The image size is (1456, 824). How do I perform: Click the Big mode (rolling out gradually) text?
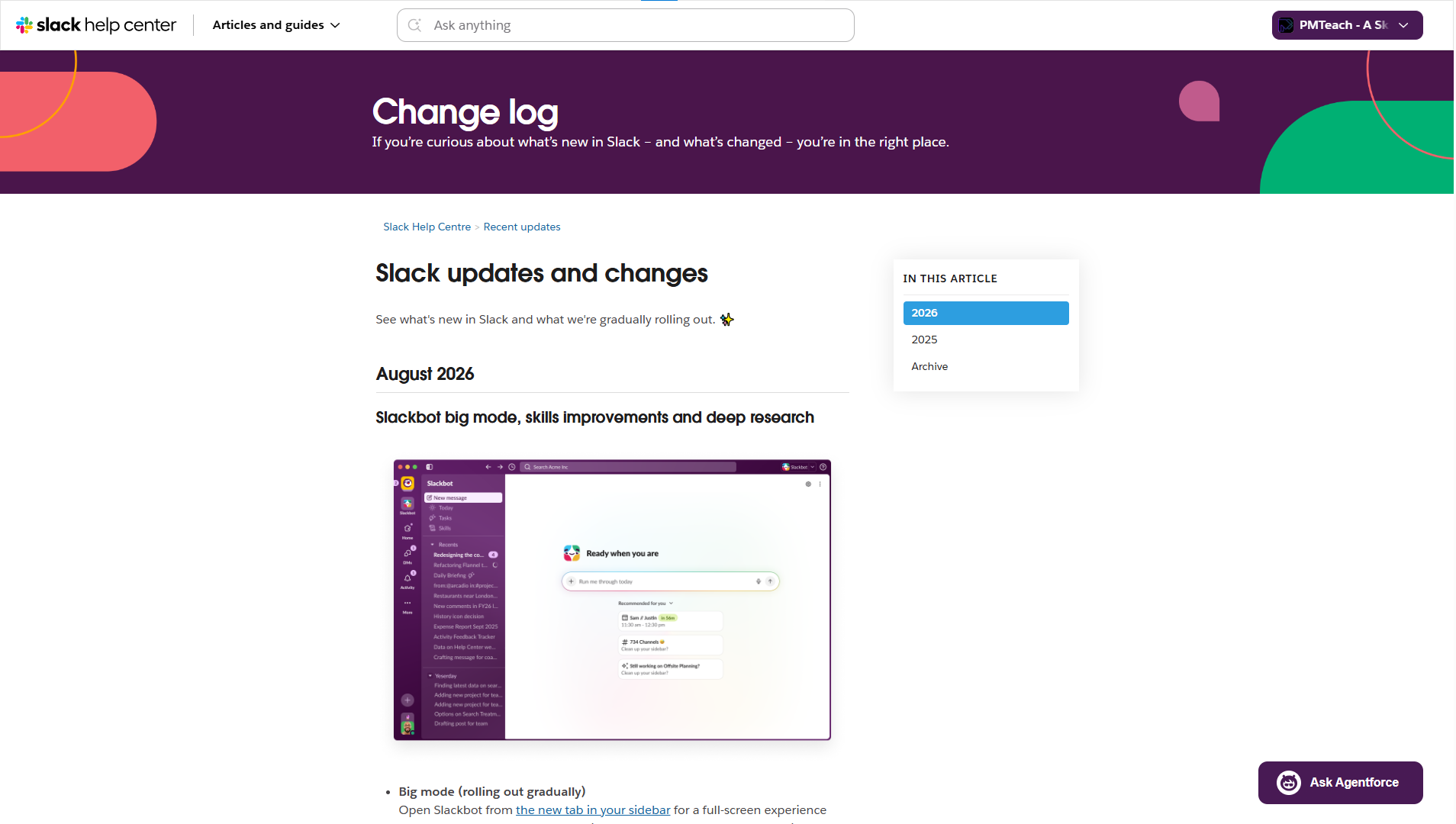[x=491, y=791]
